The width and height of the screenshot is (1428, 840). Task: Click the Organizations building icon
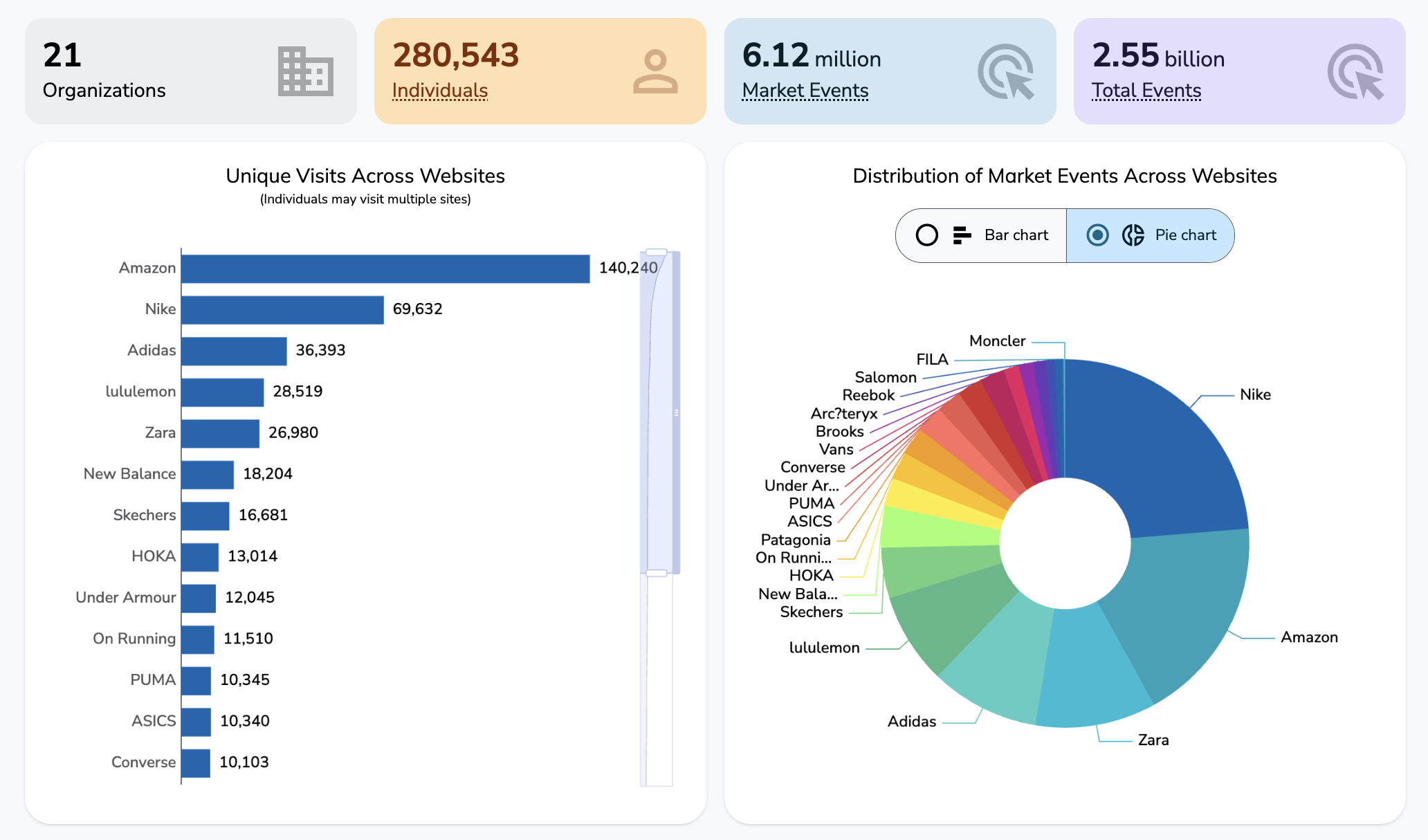pos(305,71)
